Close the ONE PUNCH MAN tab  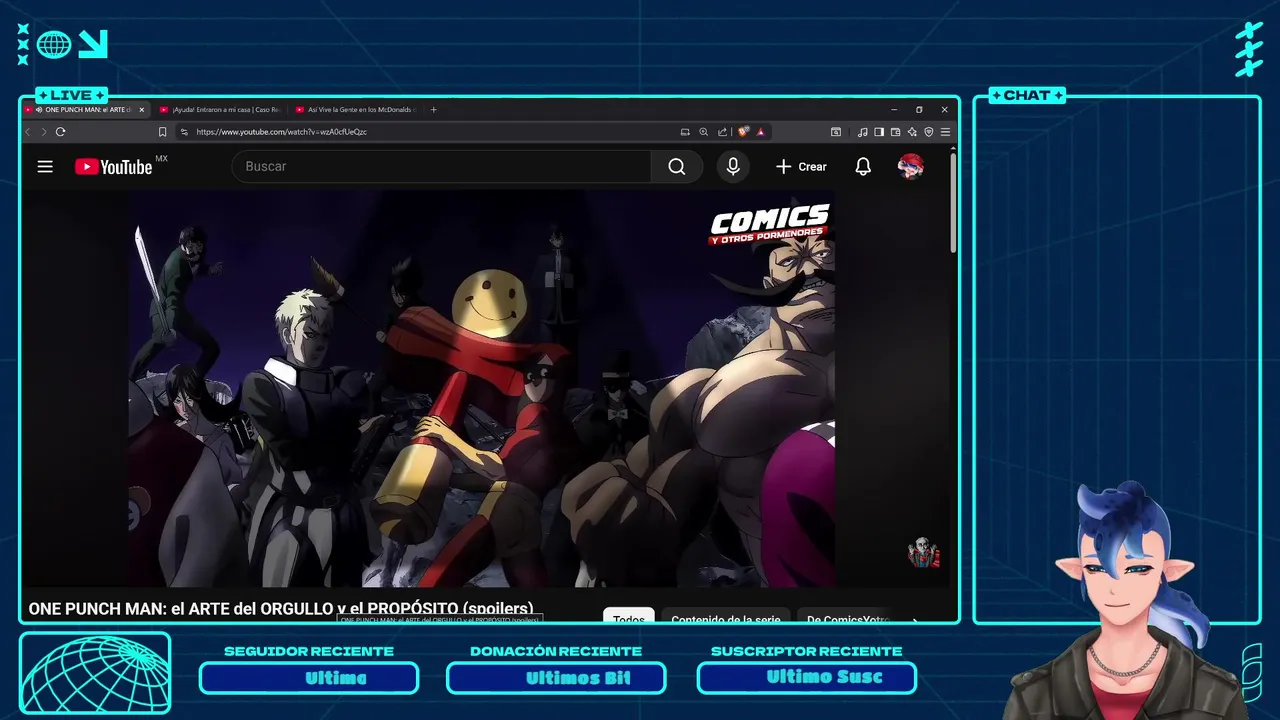pos(142,110)
